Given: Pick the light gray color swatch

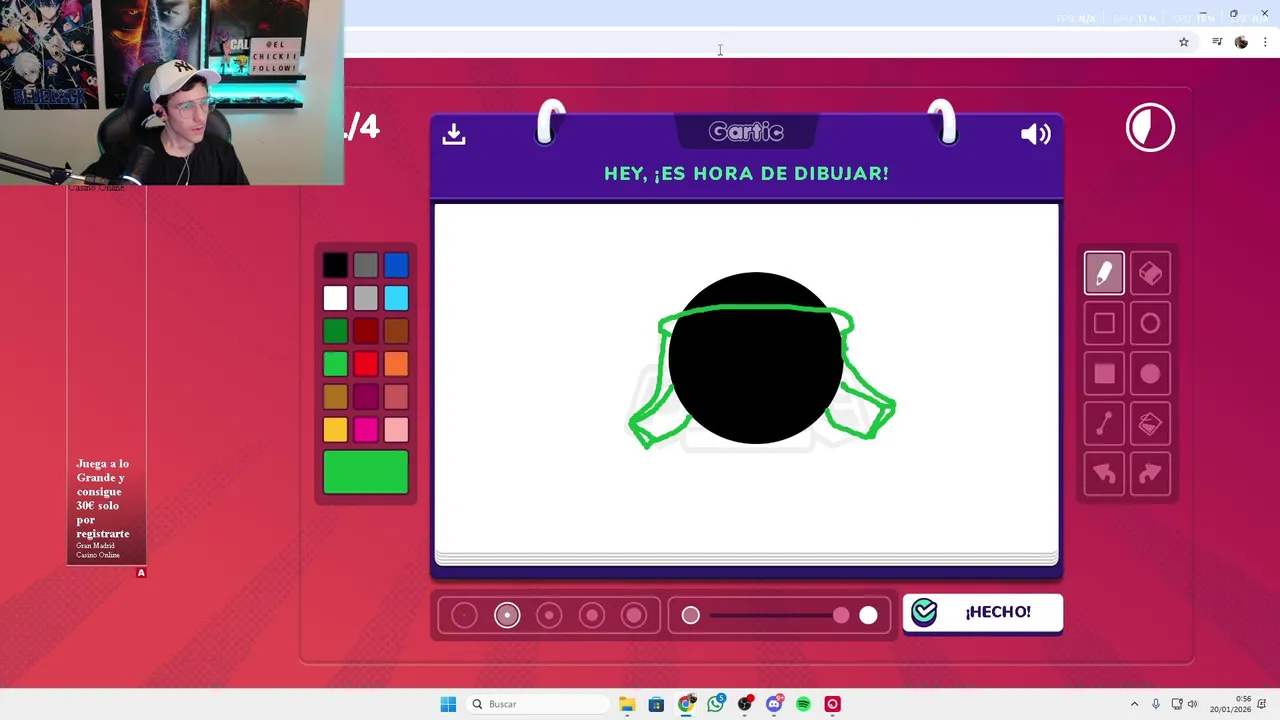Looking at the screenshot, I should pos(366,298).
